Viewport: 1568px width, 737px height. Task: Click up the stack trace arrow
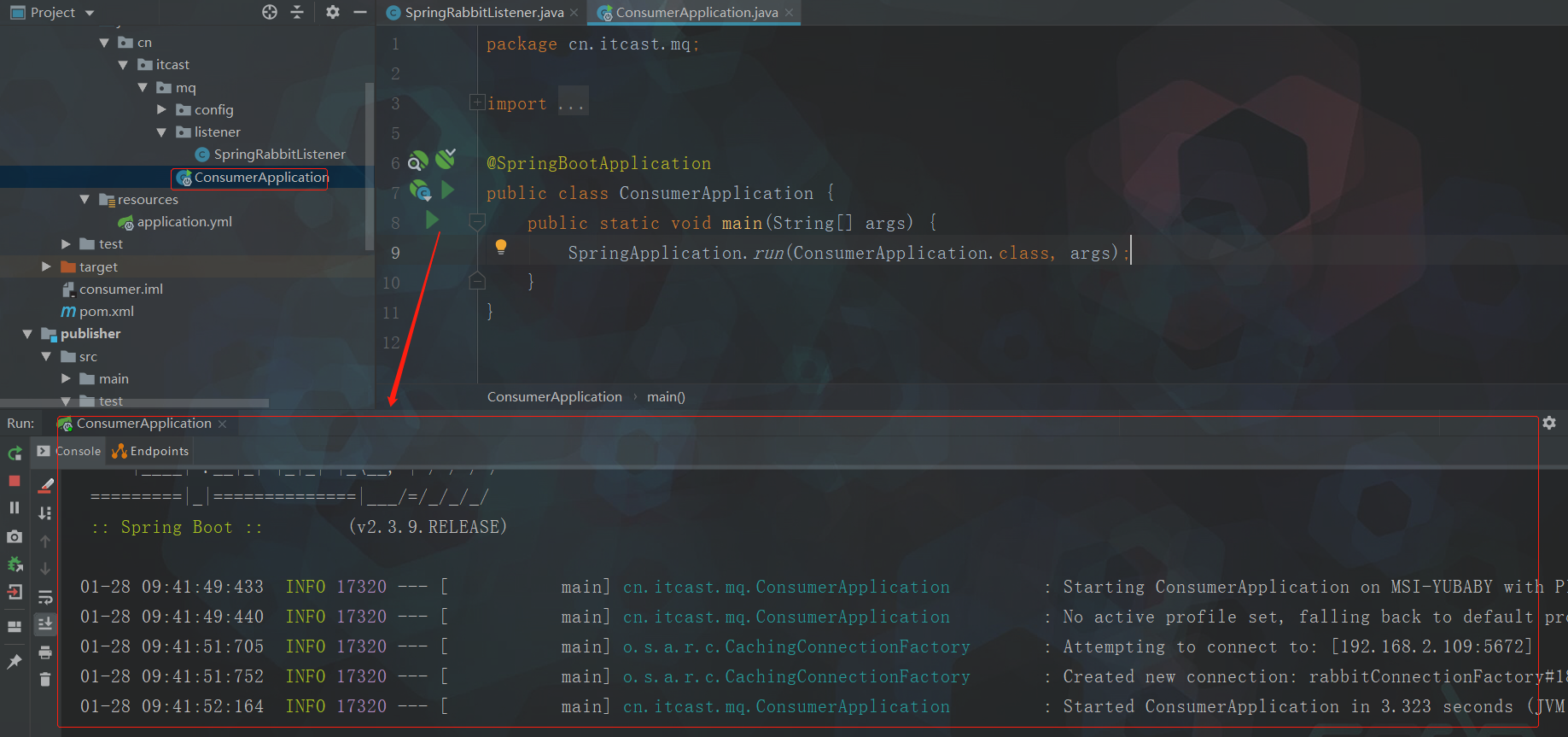(45, 541)
